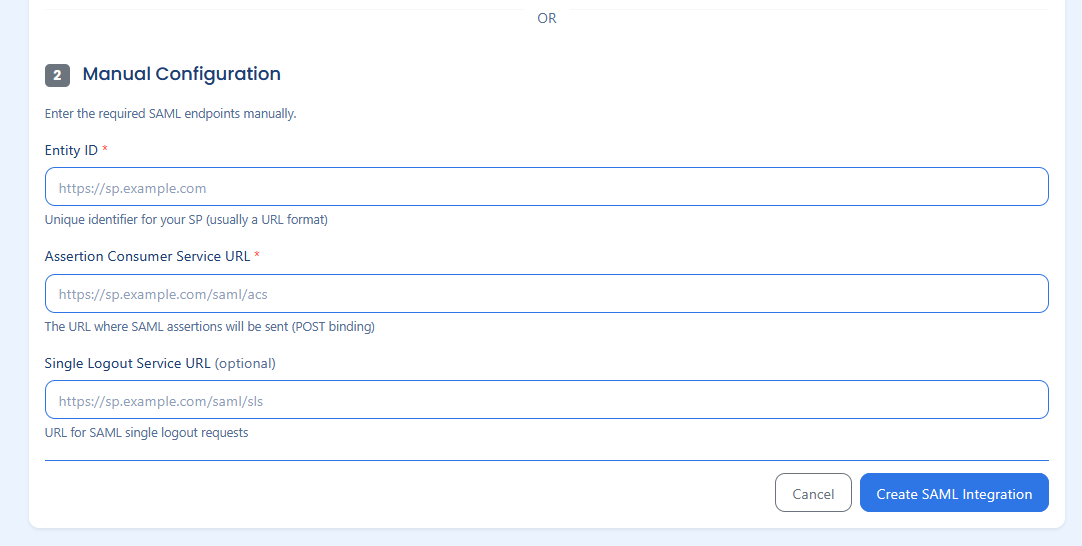Select the Single Logout Service URL field

(547, 400)
